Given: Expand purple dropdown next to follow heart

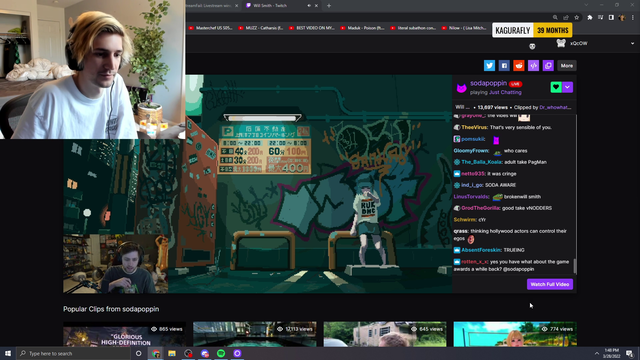Looking at the screenshot, I should point(568,87).
